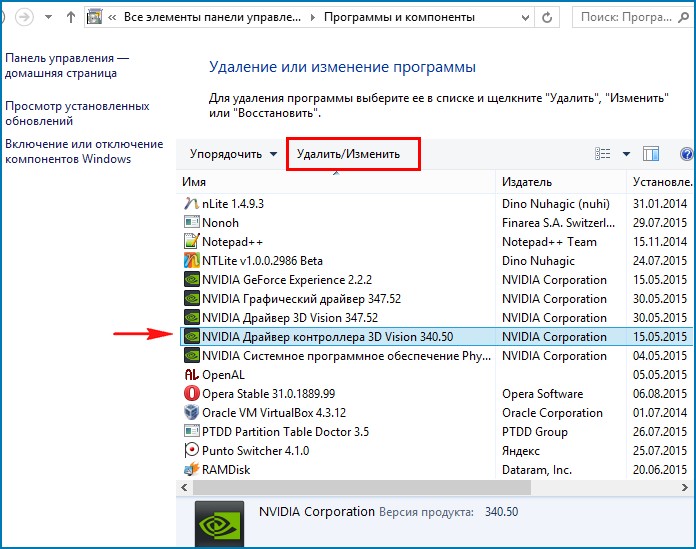Screen dimensions: 696x549
Task: Click in the Поиск: Програ... search field
Action: (x=626, y=17)
